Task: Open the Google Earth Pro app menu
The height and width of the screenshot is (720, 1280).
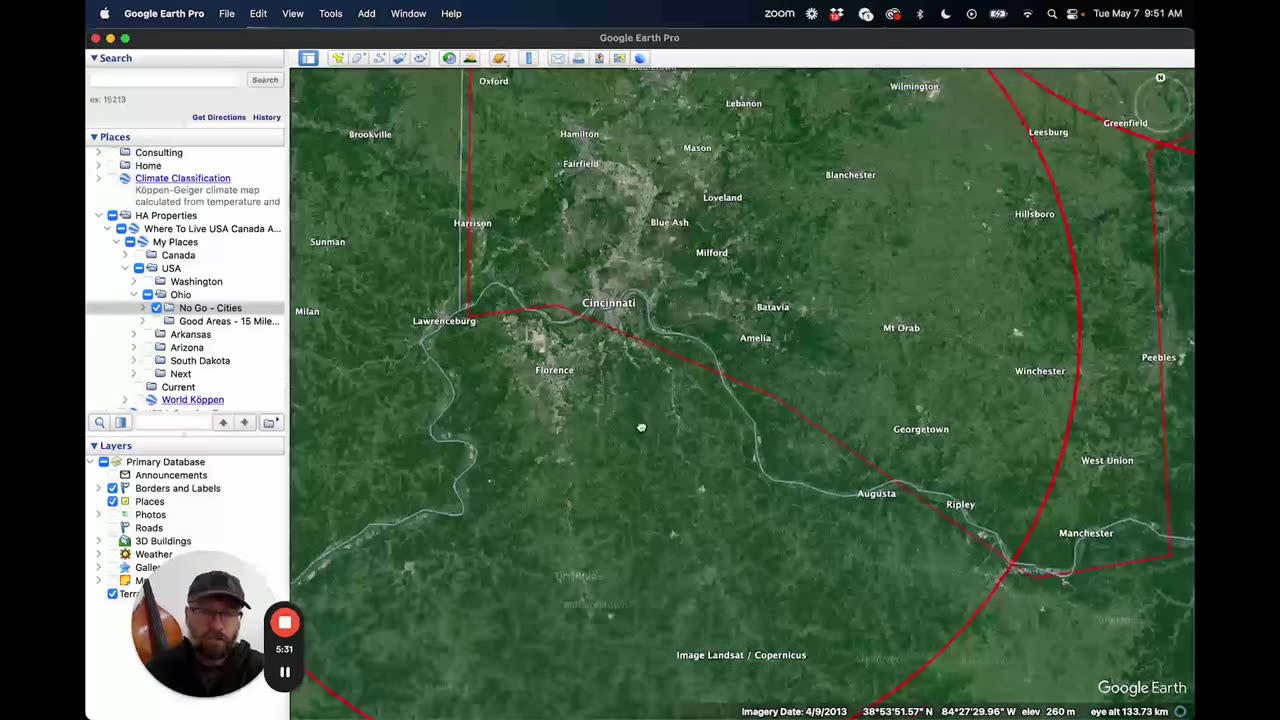Action: (164, 14)
